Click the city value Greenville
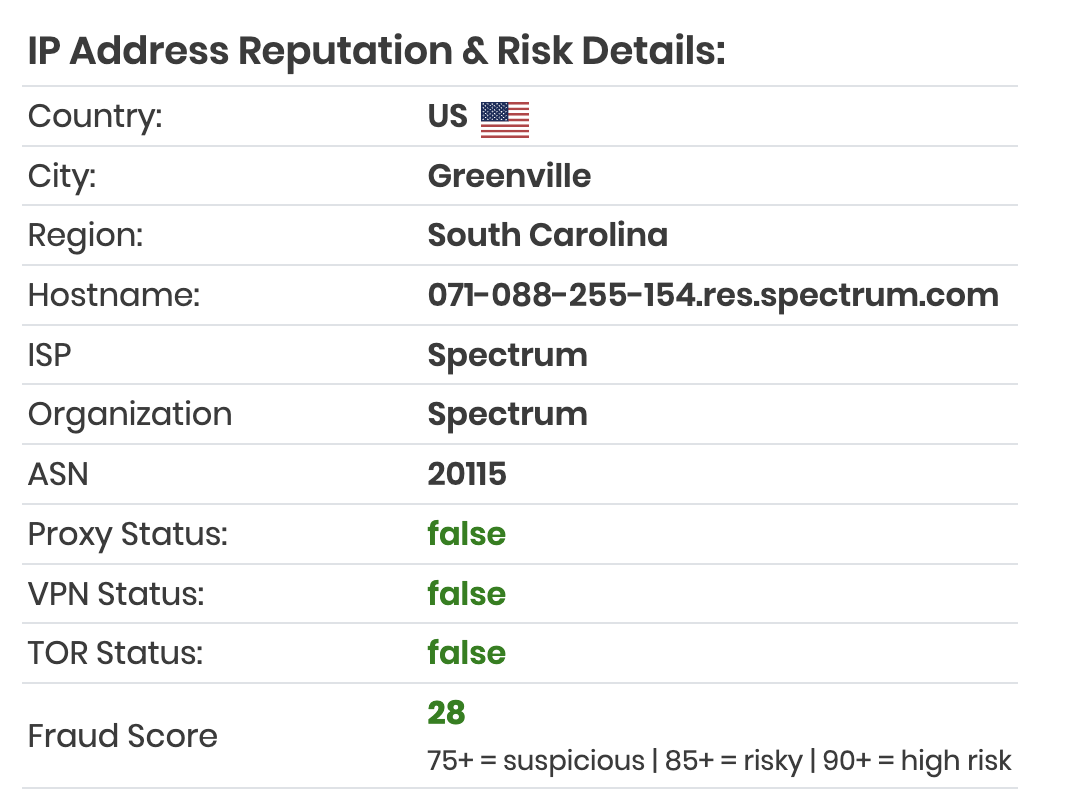 509,176
